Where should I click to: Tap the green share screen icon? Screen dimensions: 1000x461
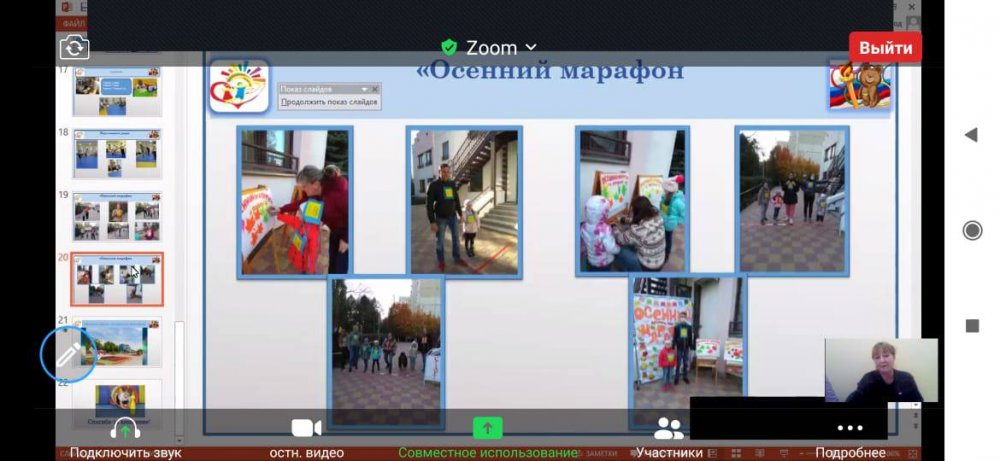coord(488,428)
